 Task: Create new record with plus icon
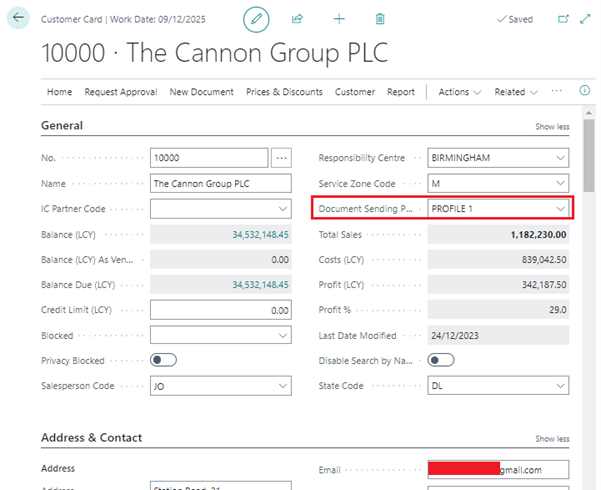339,19
